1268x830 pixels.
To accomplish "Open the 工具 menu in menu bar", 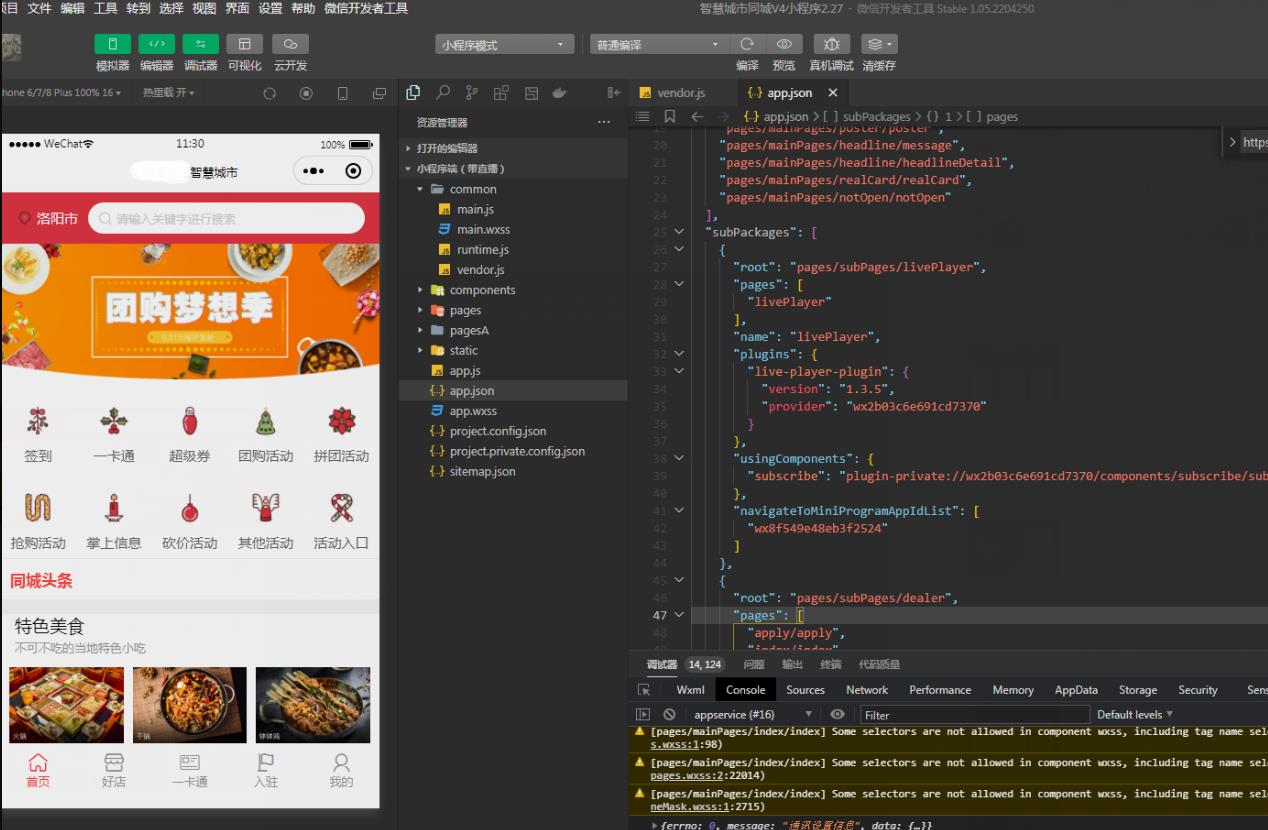I will tap(105, 8).
